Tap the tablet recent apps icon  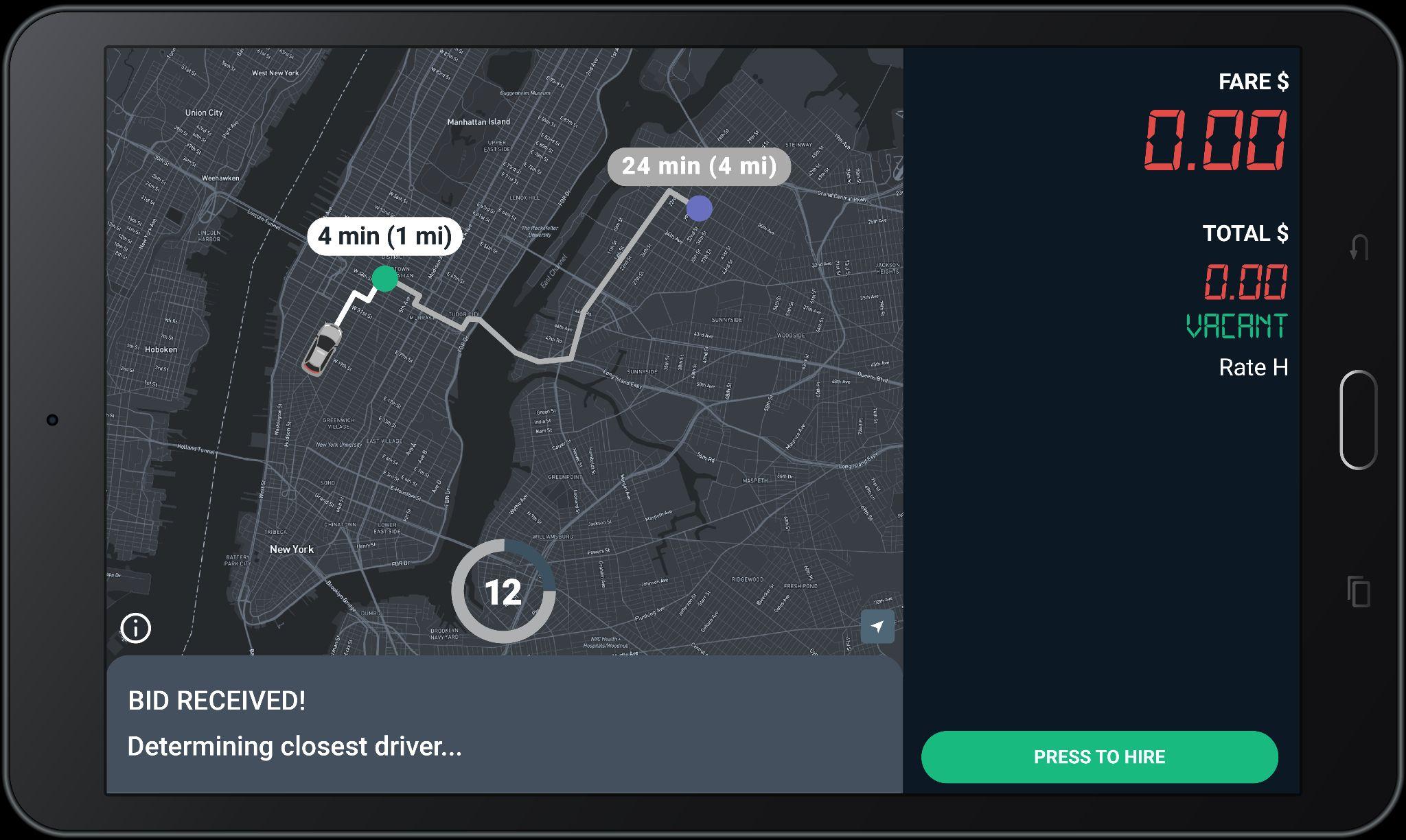[1359, 591]
